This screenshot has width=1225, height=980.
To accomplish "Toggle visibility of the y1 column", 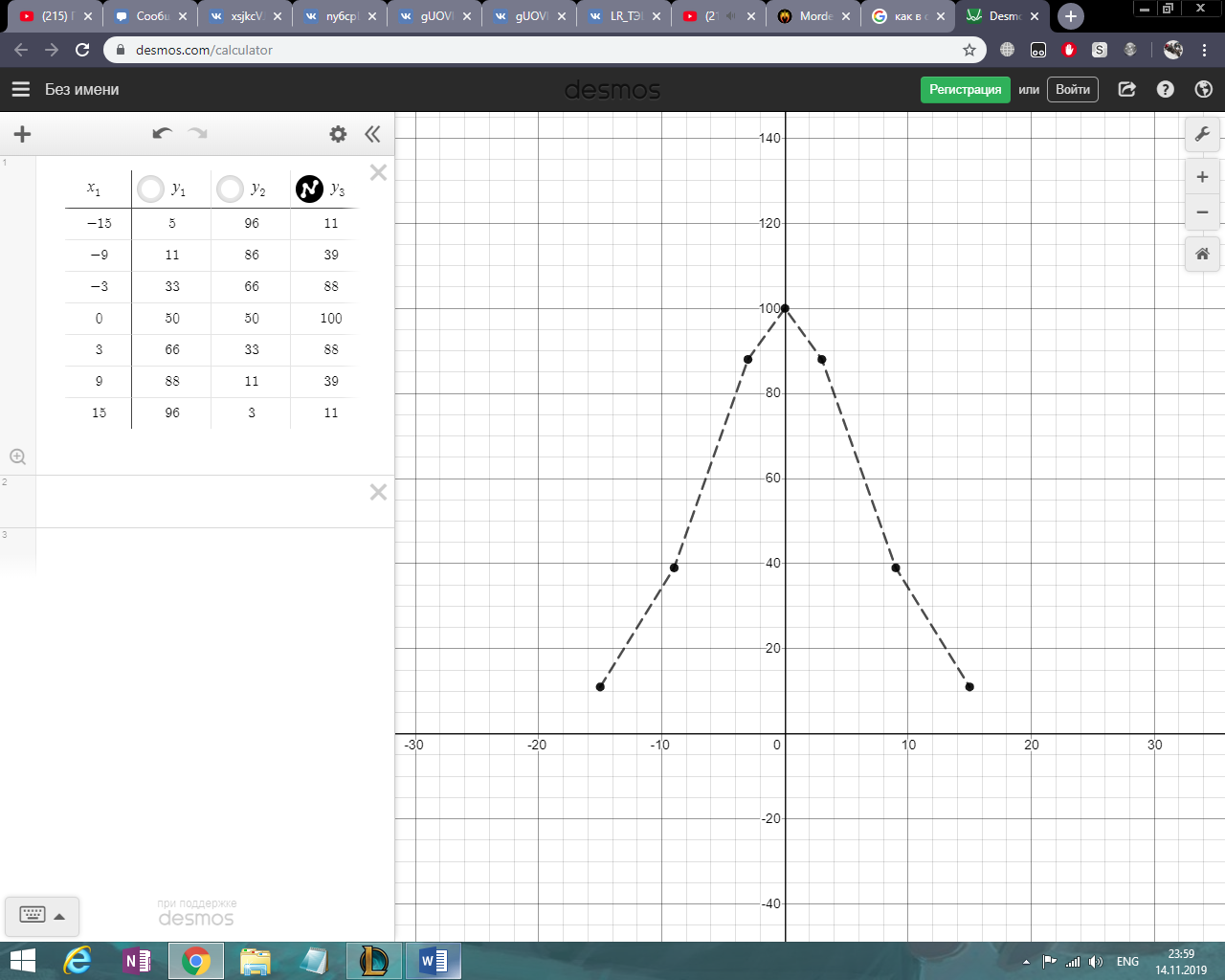I will (150, 189).
